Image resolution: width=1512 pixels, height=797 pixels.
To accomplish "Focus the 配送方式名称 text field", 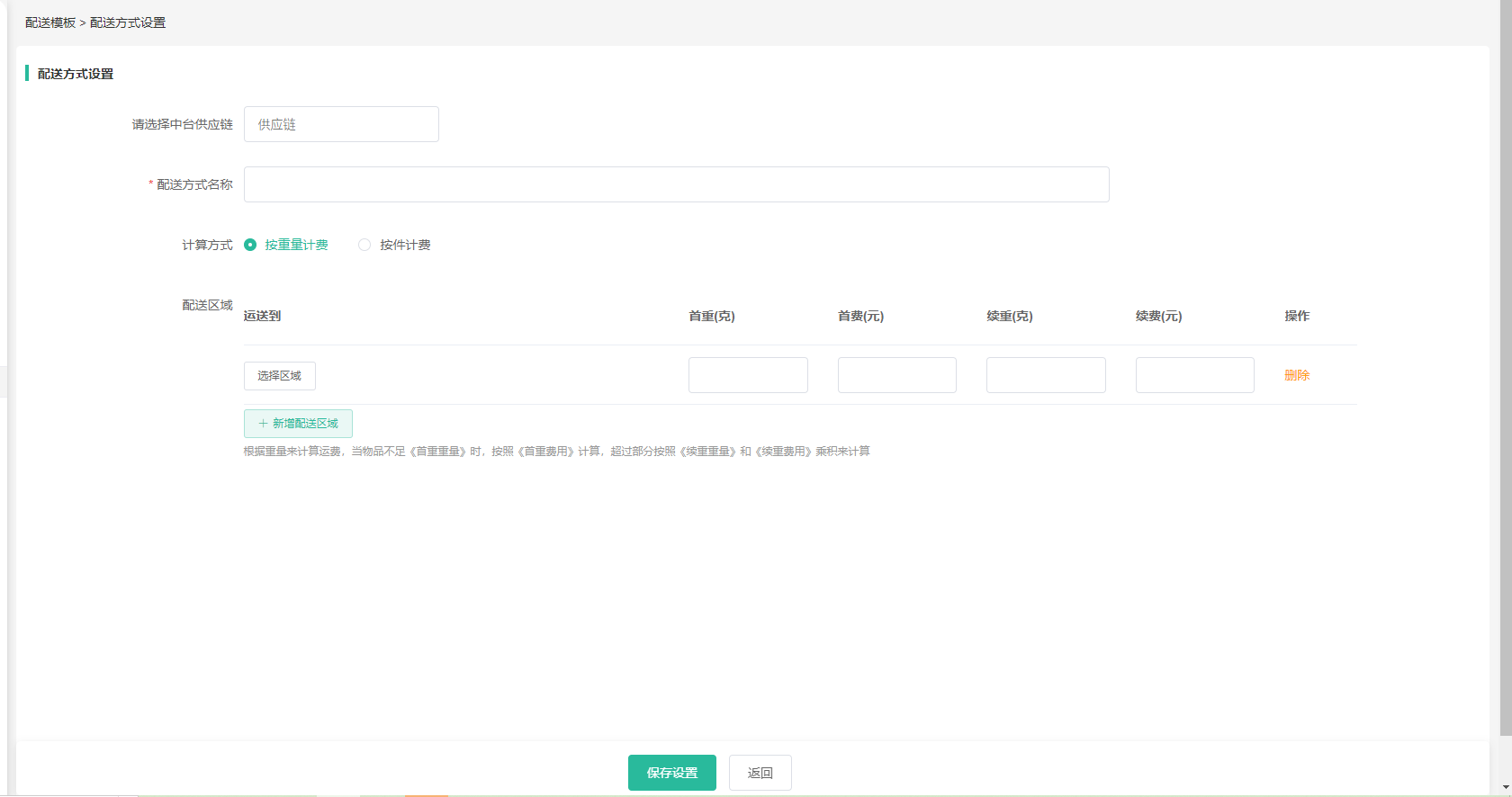I will click(676, 184).
